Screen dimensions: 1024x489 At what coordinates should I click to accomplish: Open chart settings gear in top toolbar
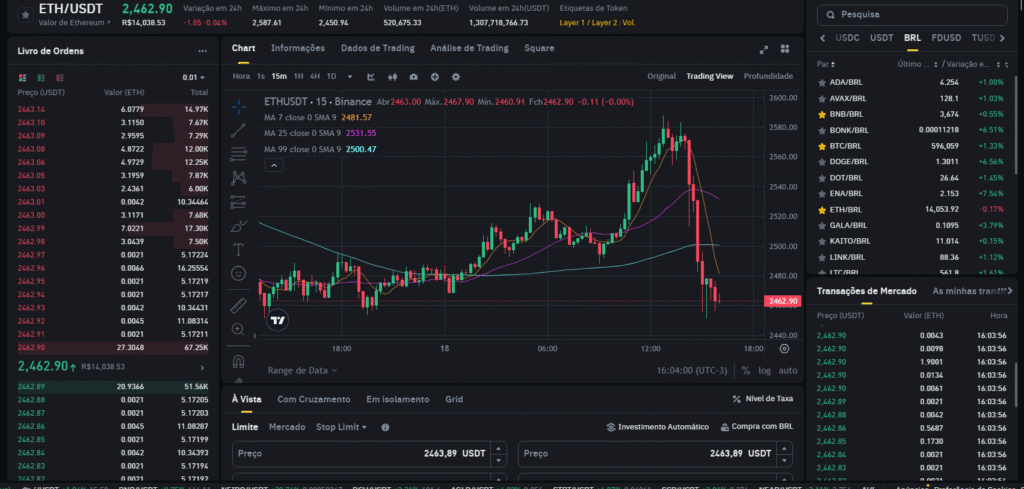point(456,76)
